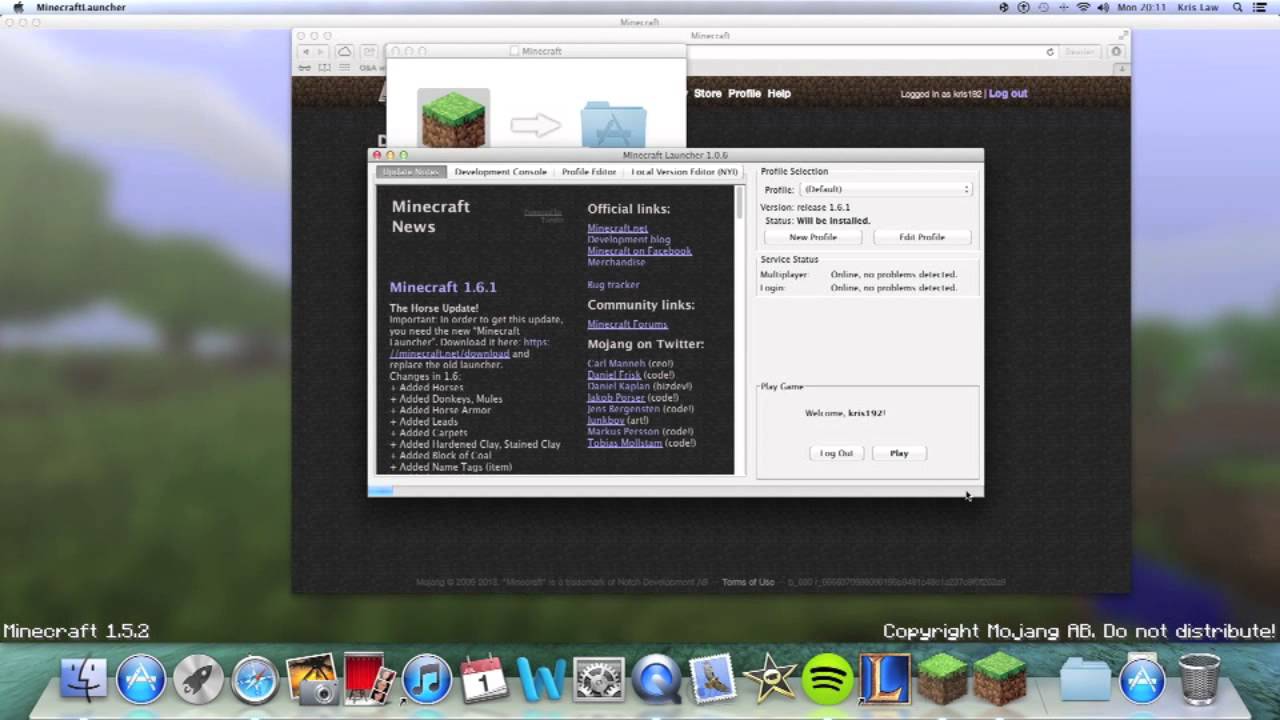
Task: Open iTunes music note icon
Action: click(x=426, y=679)
